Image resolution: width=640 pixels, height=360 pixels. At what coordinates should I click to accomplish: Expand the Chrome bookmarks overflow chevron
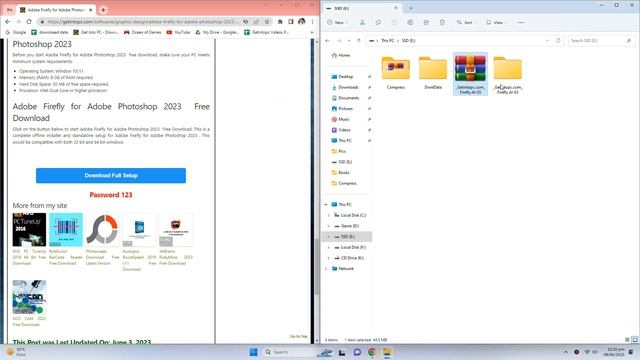(312, 32)
